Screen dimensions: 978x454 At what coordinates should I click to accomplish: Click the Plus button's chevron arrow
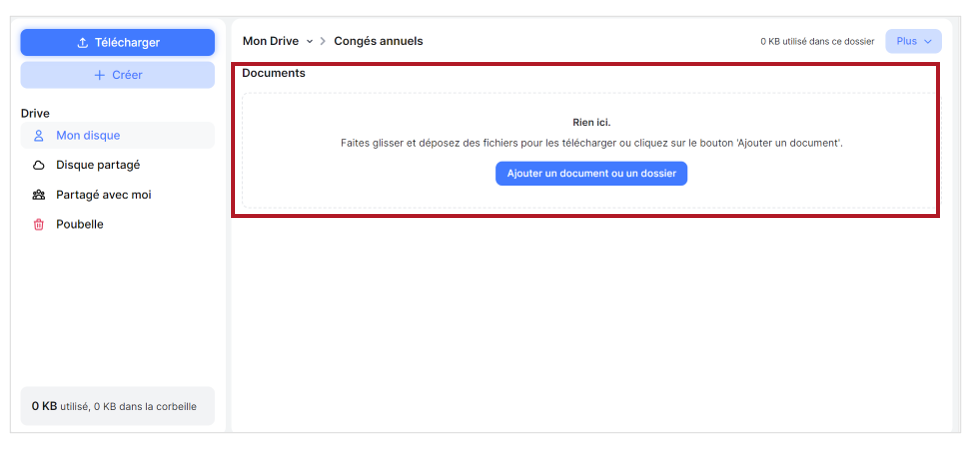[x=927, y=42]
